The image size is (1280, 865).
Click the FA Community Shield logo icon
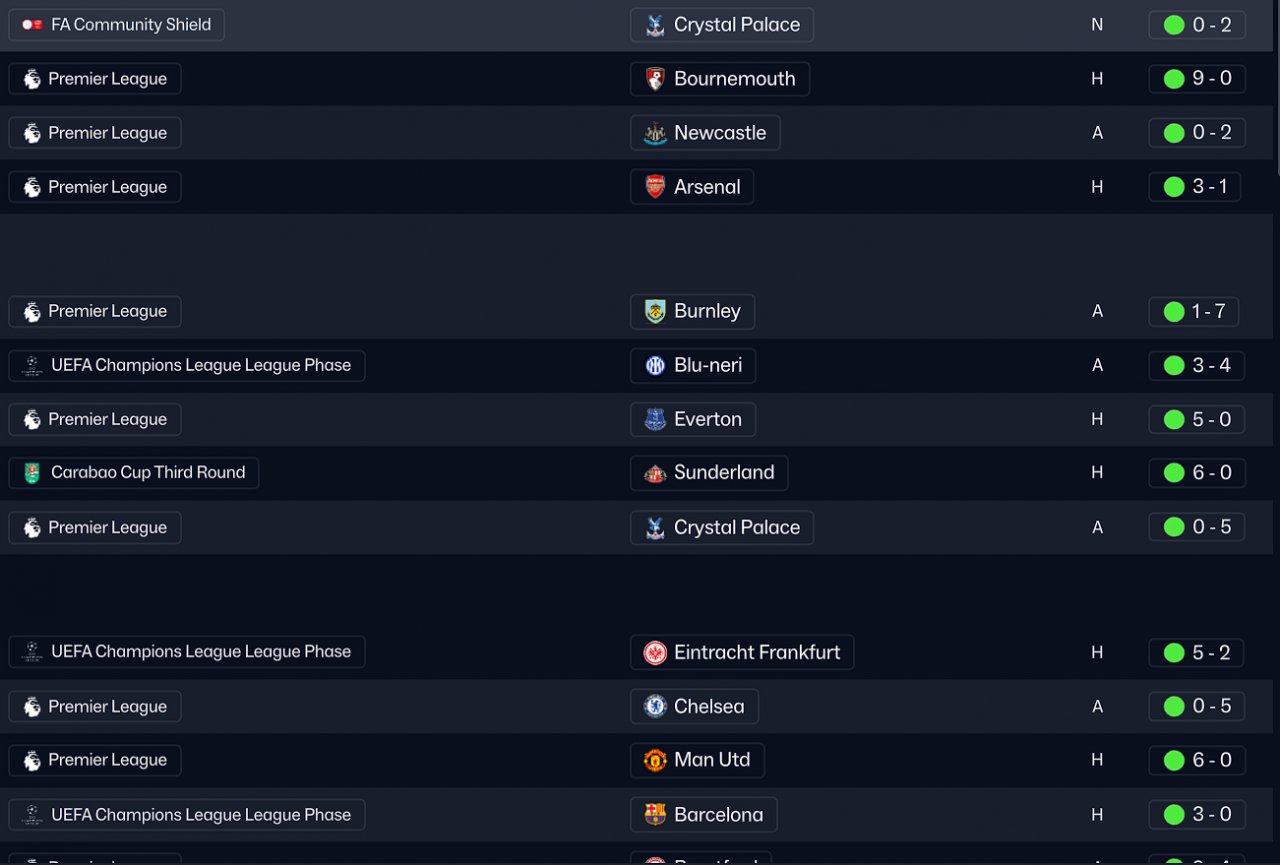pyautogui.click(x=32, y=25)
